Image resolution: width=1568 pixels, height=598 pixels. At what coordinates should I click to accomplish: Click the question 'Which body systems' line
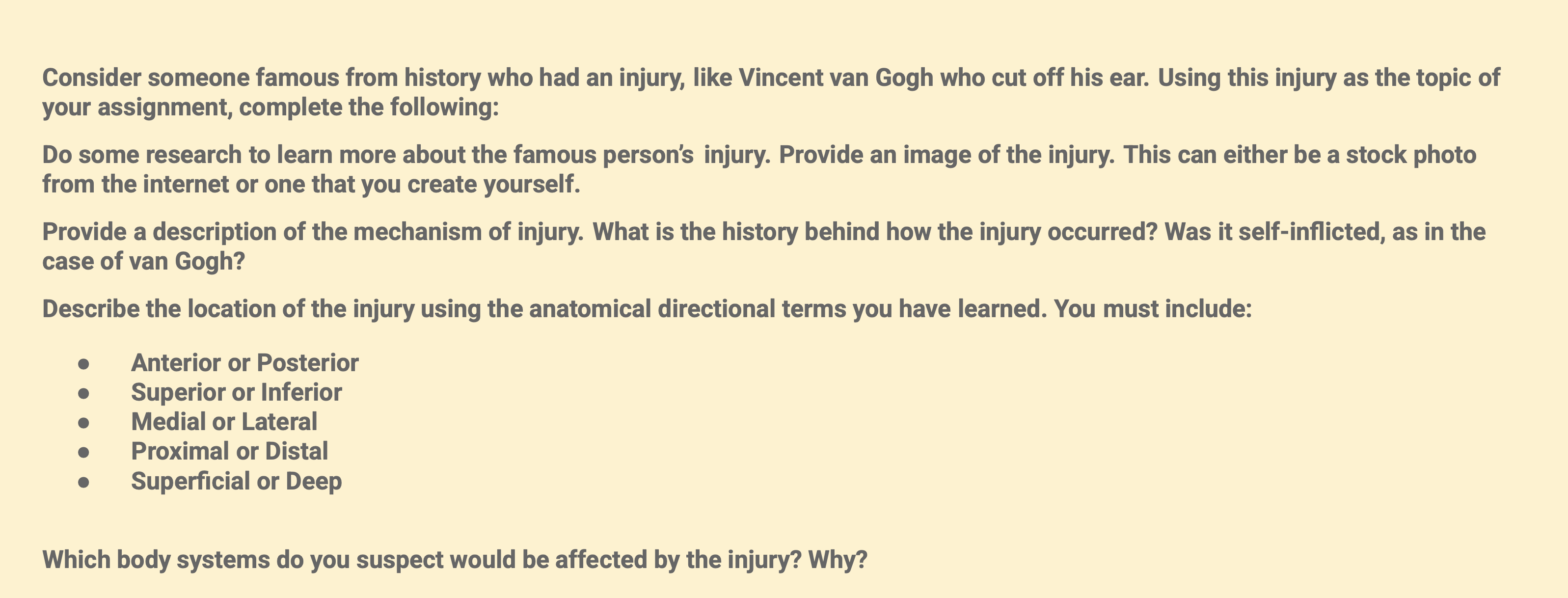455,560
